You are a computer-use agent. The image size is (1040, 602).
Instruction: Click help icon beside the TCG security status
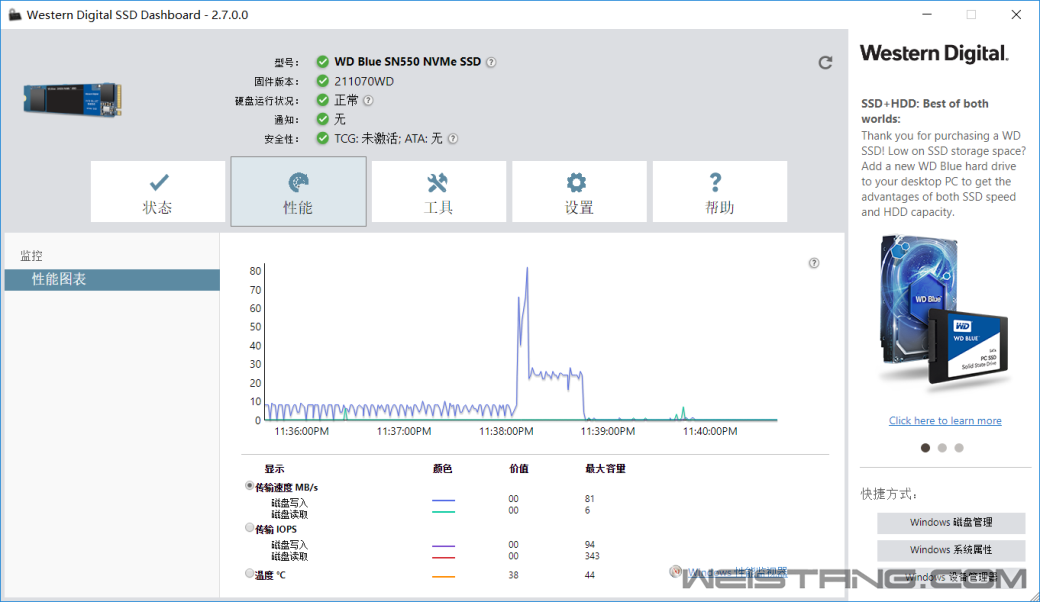pyautogui.click(x=453, y=139)
